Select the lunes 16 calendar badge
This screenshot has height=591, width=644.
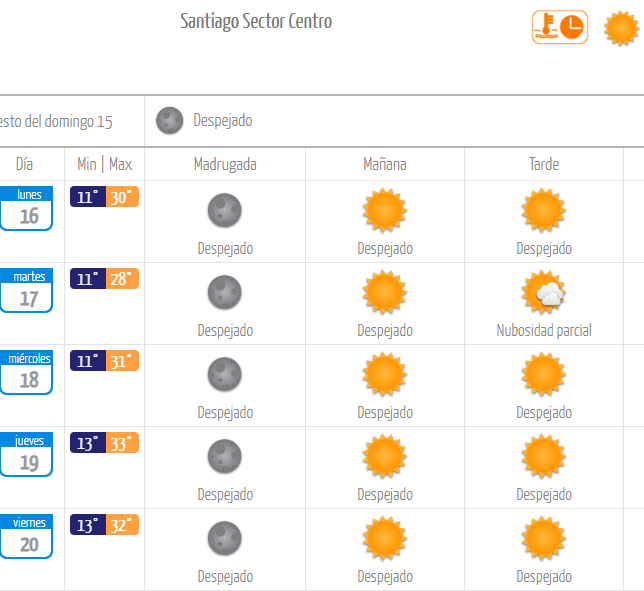26,208
